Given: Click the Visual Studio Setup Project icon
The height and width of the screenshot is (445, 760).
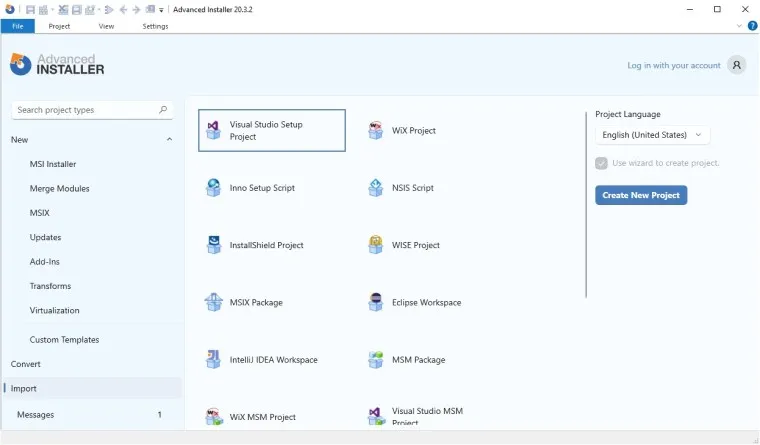Looking at the screenshot, I should [x=213, y=130].
